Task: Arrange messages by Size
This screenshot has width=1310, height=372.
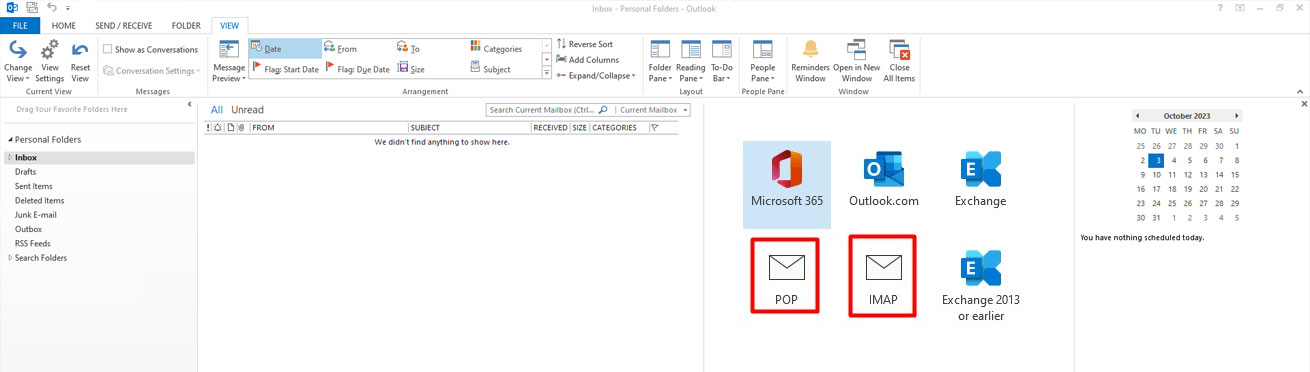Action: [x=430, y=69]
